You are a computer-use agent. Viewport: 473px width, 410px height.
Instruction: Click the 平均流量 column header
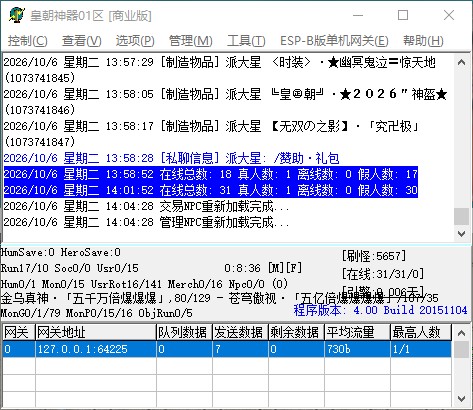357,332
